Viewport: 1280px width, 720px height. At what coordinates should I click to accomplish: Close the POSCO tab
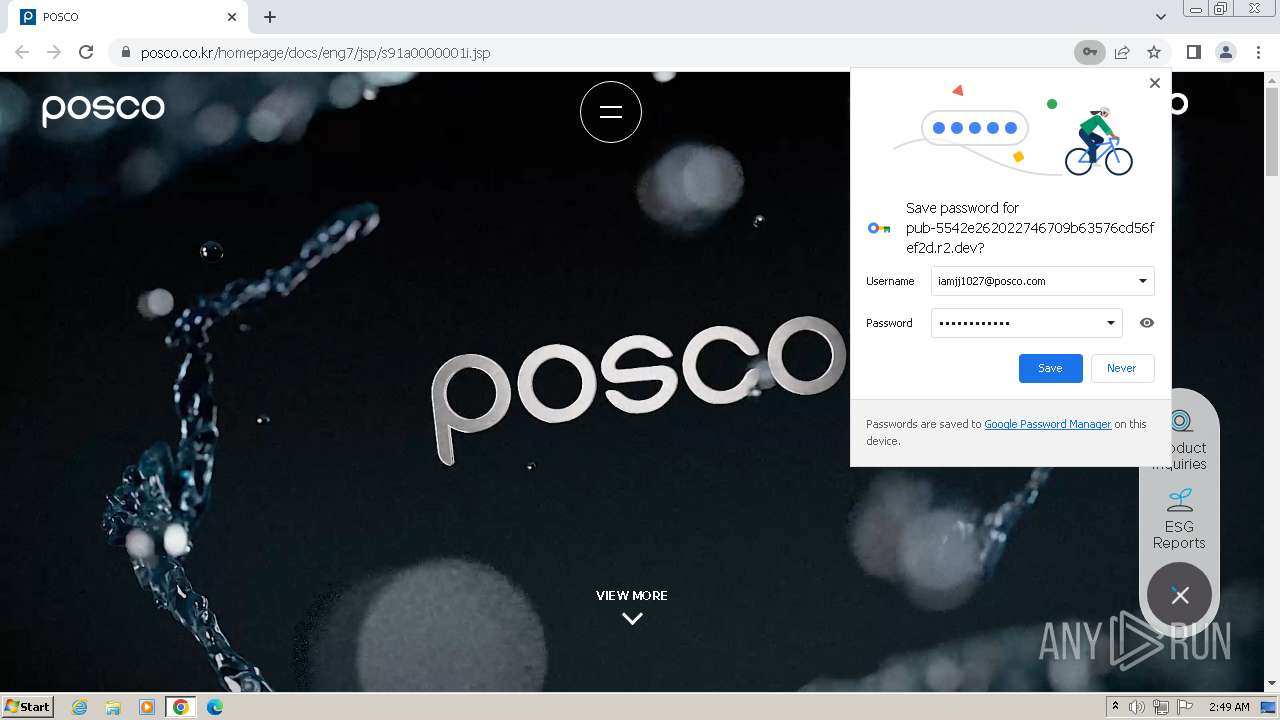tap(232, 17)
